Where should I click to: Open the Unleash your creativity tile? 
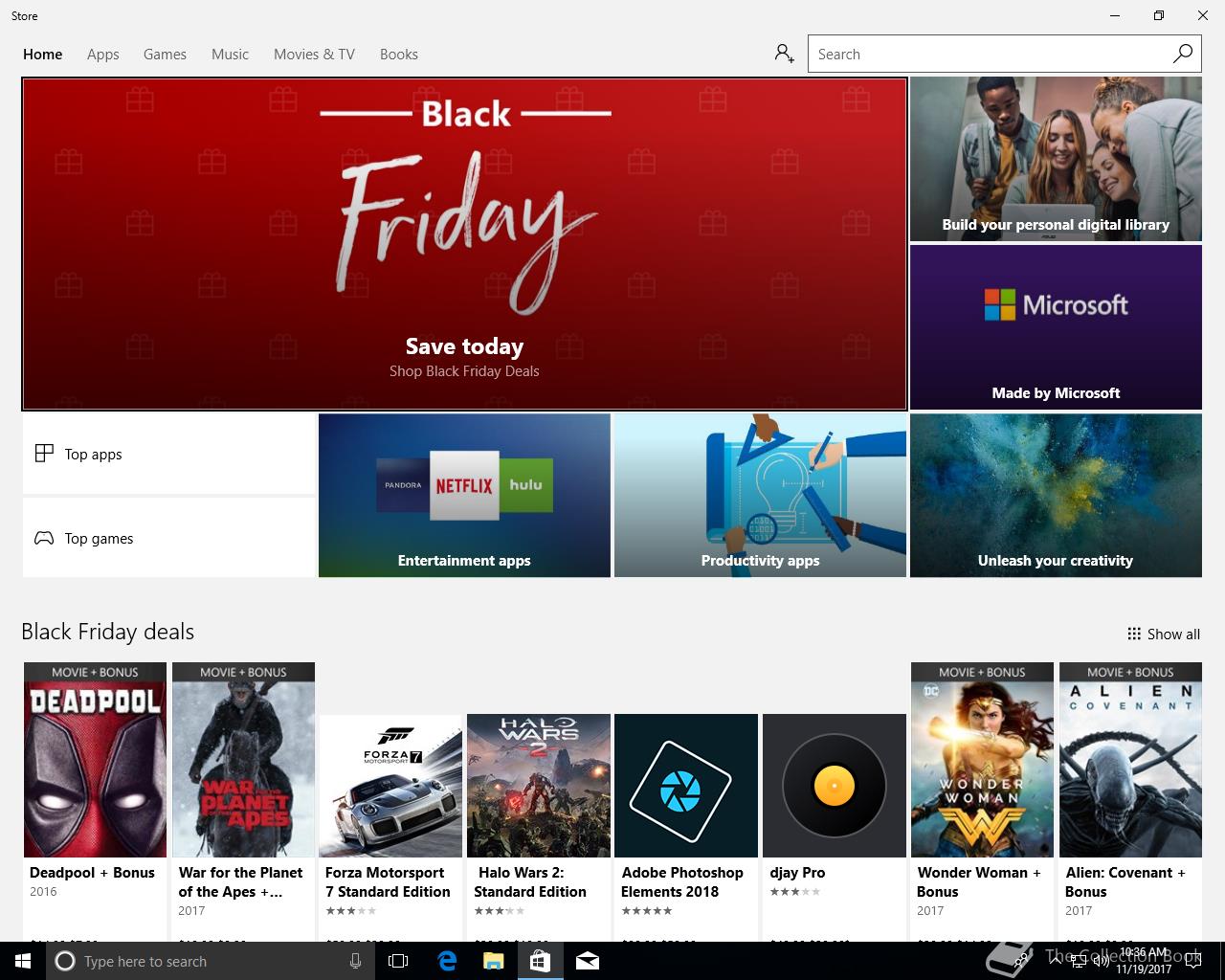pyautogui.click(x=1056, y=495)
